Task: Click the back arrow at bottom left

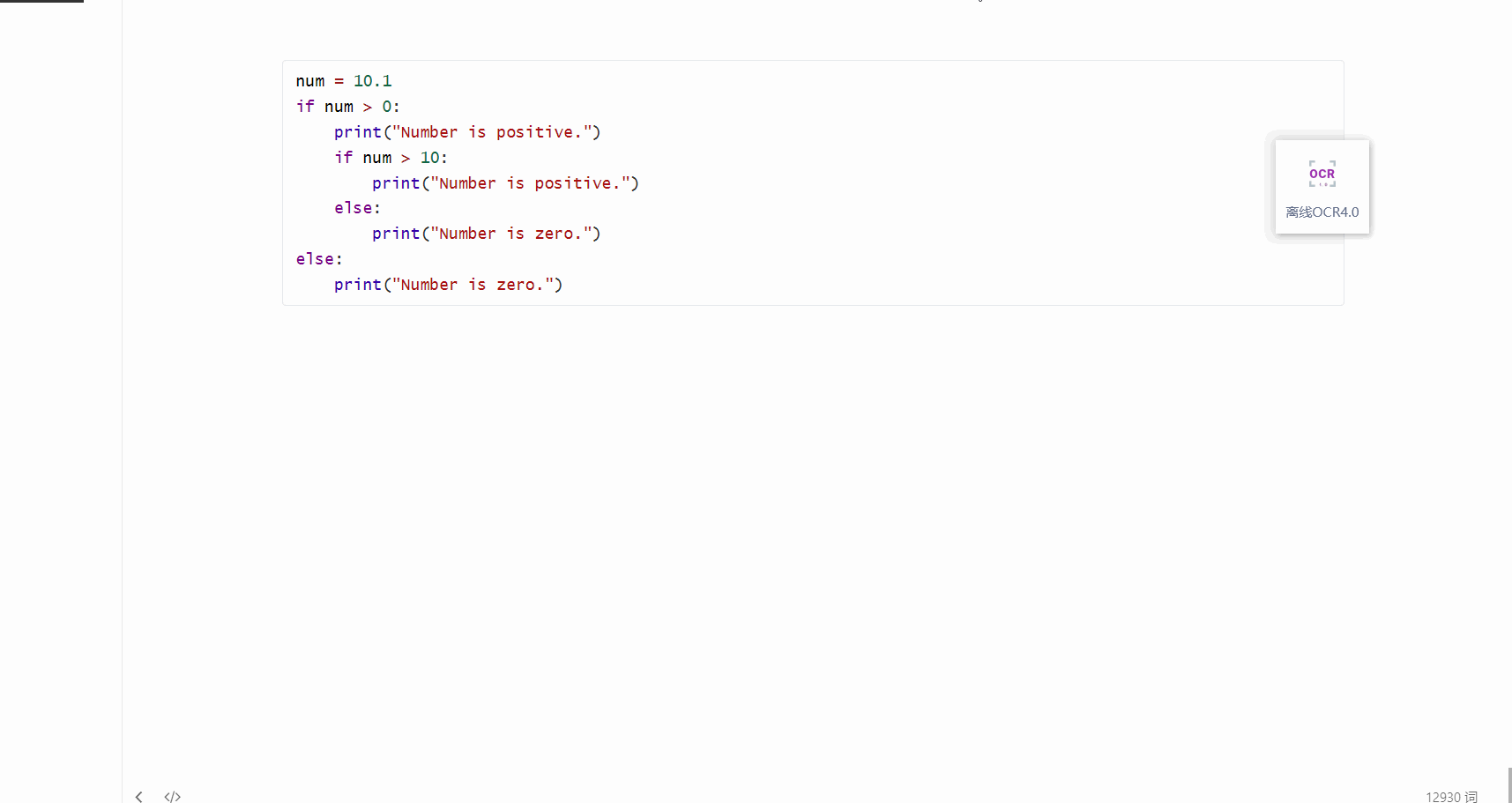Action: pos(138,797)
